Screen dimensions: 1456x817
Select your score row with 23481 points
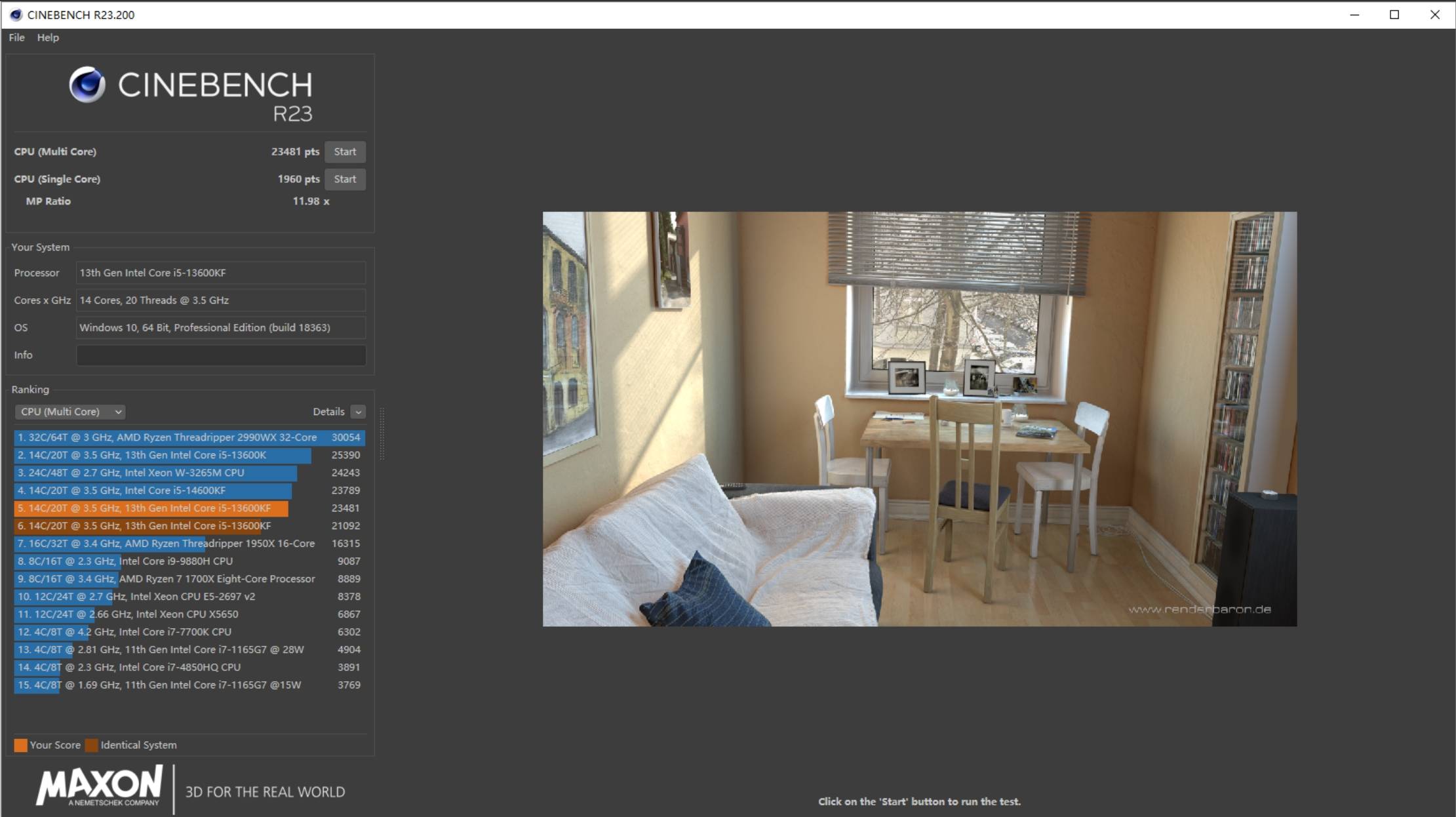pos(189,508)
